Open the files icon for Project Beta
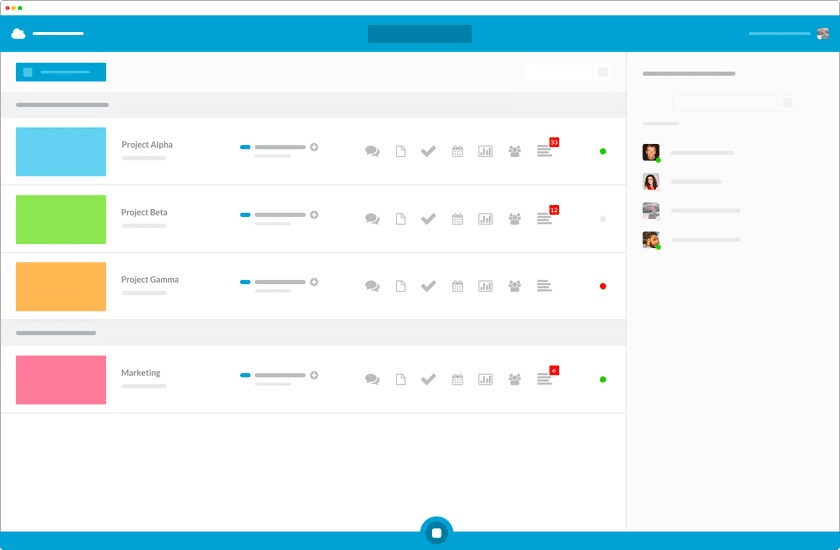The height and width of the screenshot is (550, 840). [x=400, y=219]
